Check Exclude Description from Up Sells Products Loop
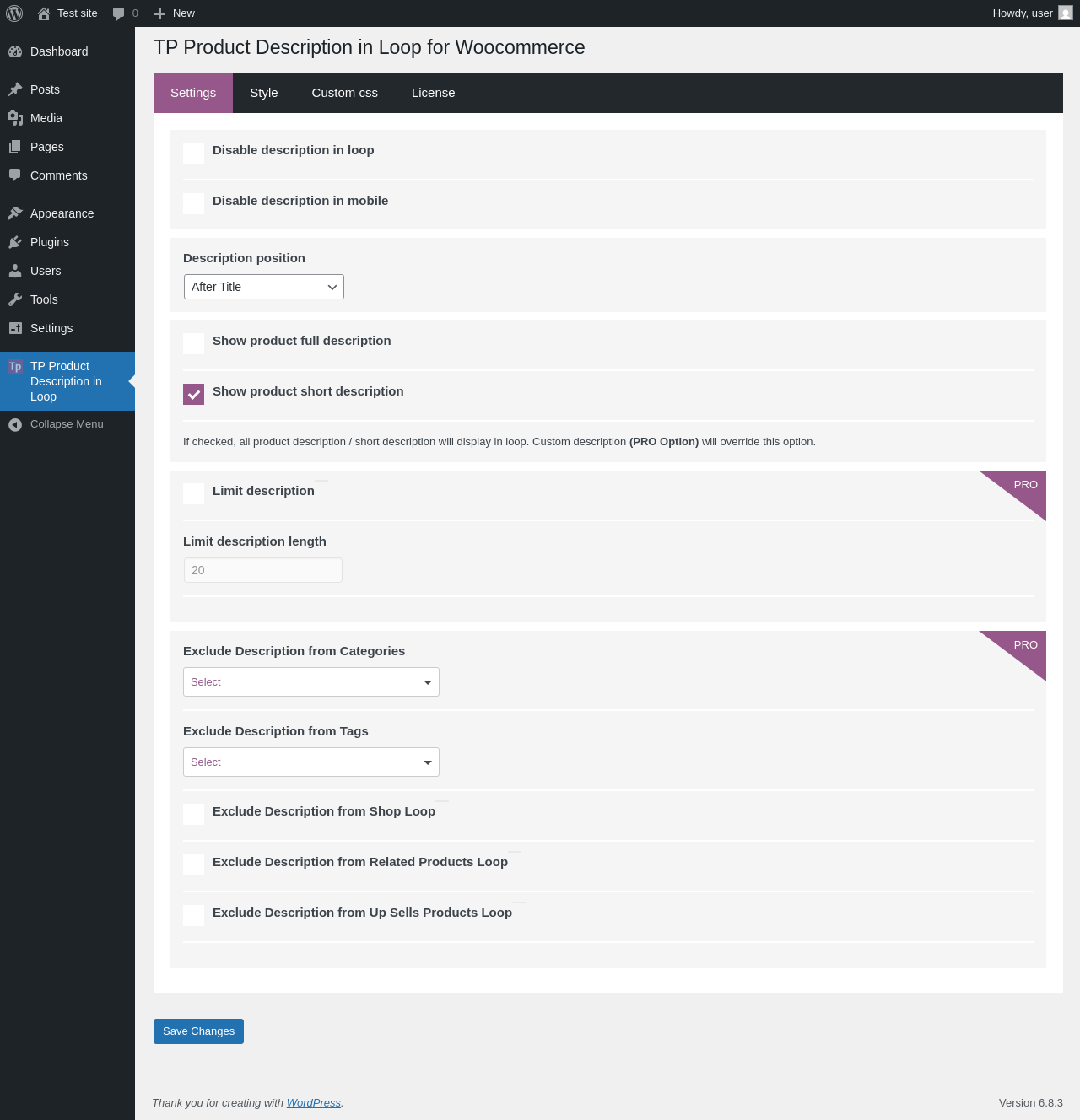 (194, 915)
